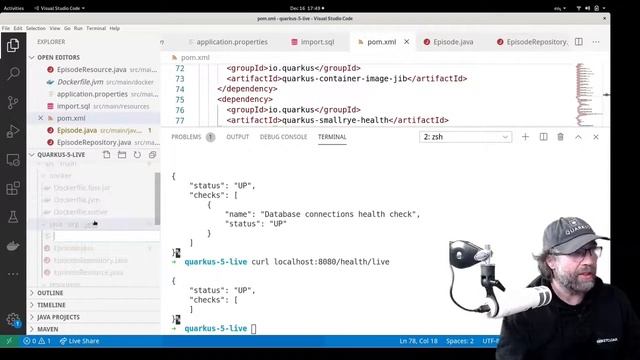Screen dimensions: 640x360
Task: Open the Go menu
Action: point(67,28)
